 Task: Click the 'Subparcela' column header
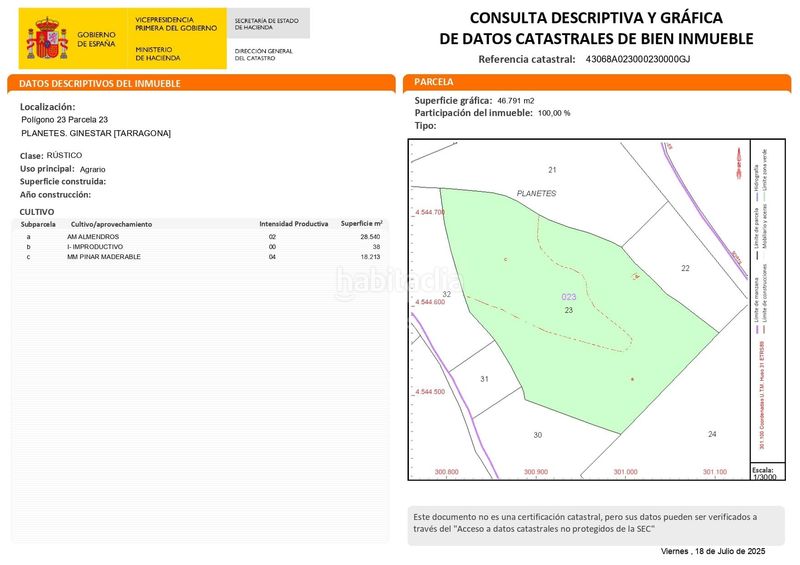click(38, 224)
